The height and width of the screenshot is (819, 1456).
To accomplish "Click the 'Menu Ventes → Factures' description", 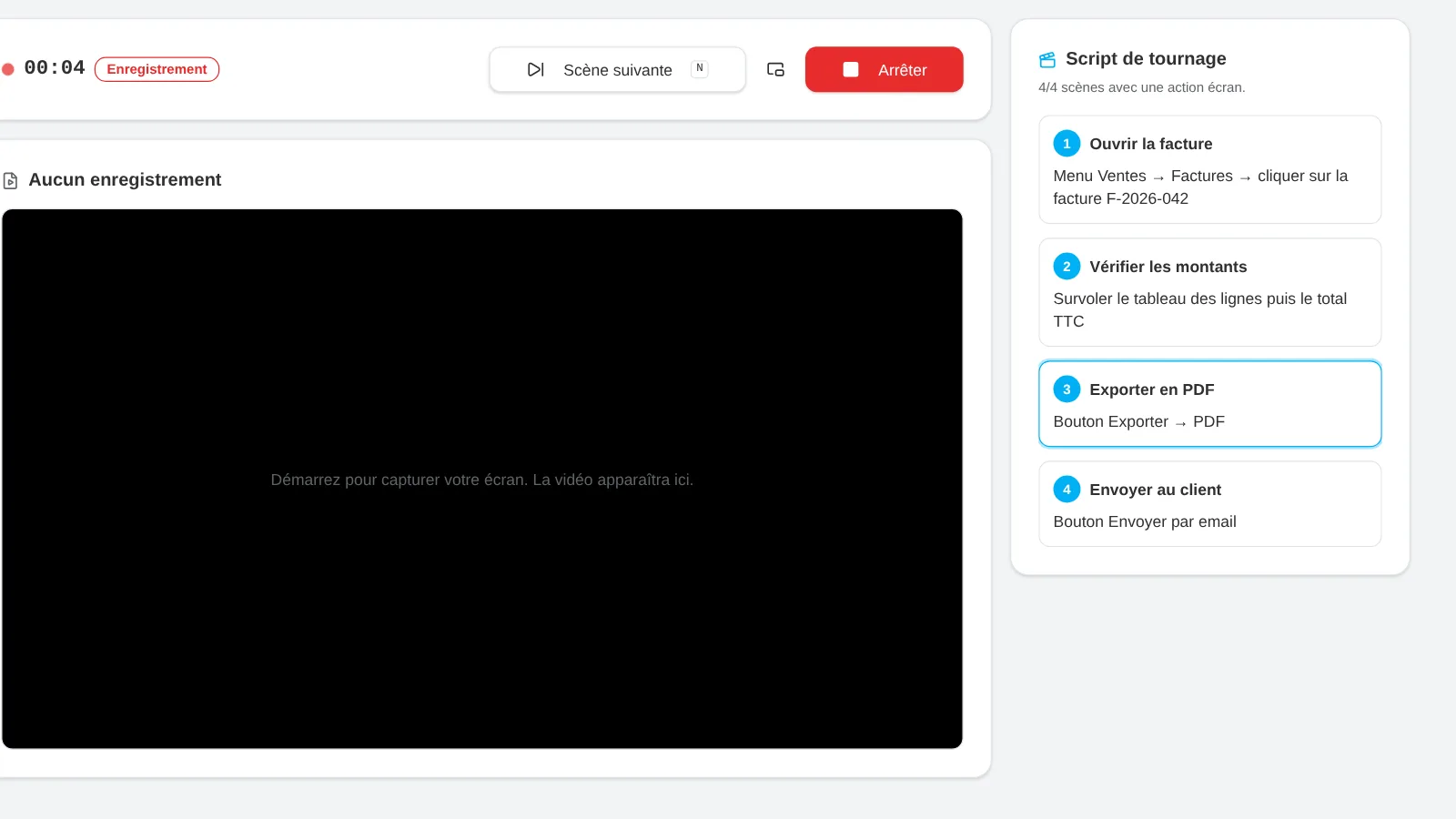I will (x=1199, y=187).
